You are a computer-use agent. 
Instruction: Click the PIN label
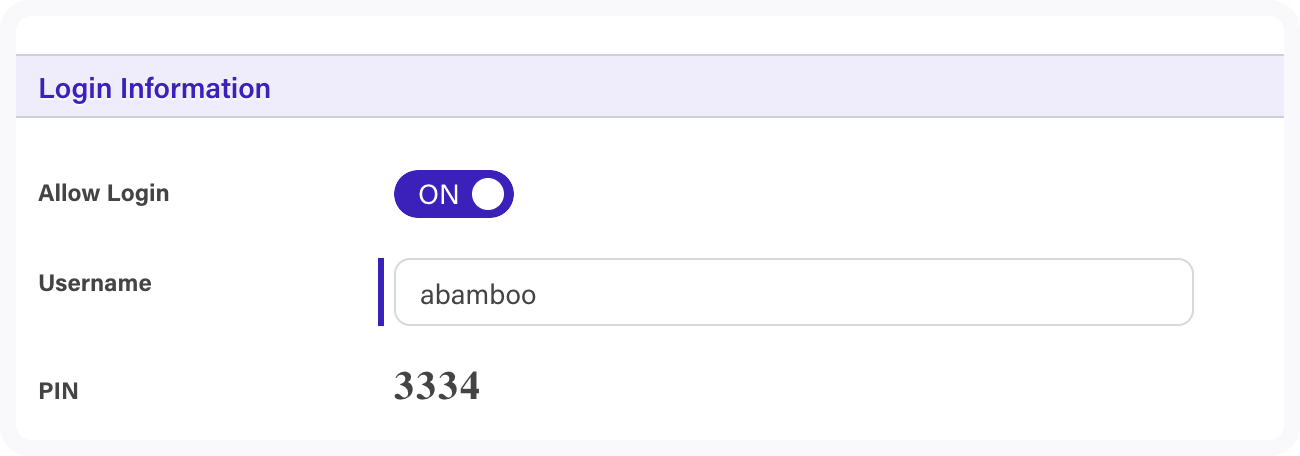[58, 392]
